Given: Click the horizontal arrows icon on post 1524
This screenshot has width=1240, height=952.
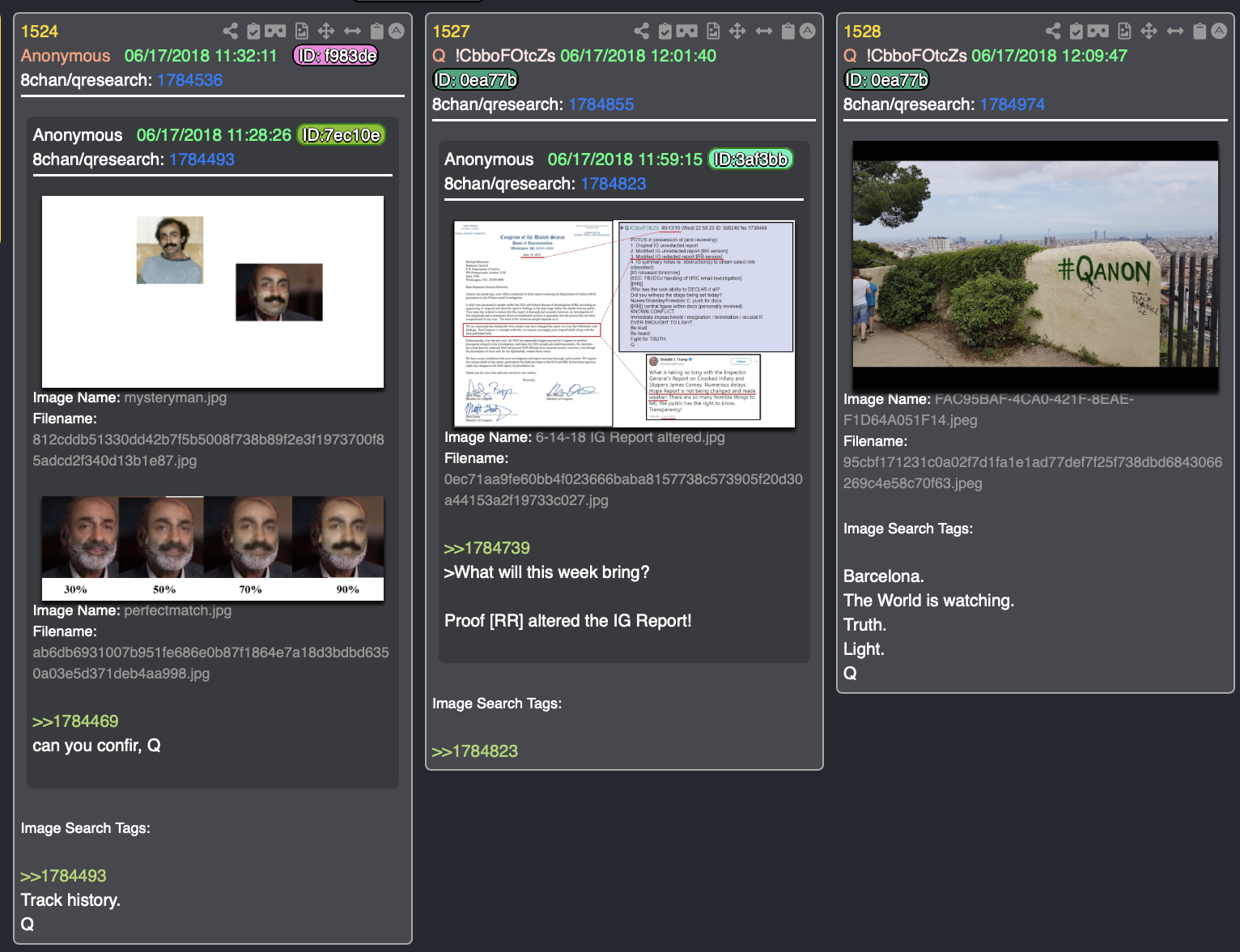Looking at the screenshot, I should (352, 32).
